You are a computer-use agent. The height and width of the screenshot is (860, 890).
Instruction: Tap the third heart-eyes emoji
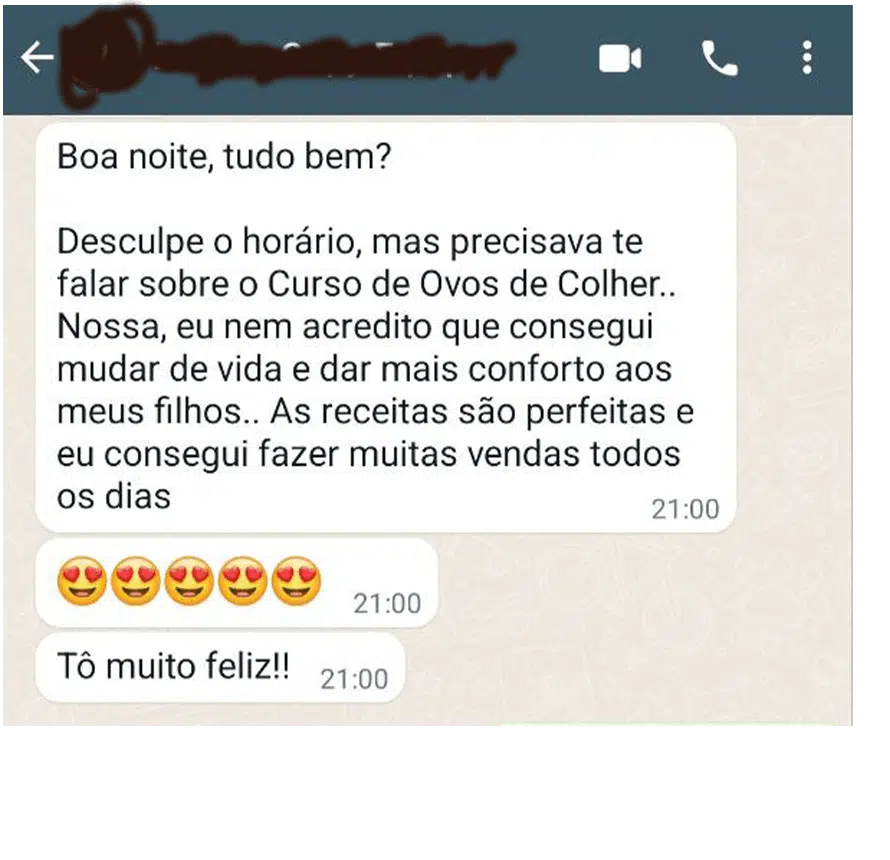tap(189, 581)
